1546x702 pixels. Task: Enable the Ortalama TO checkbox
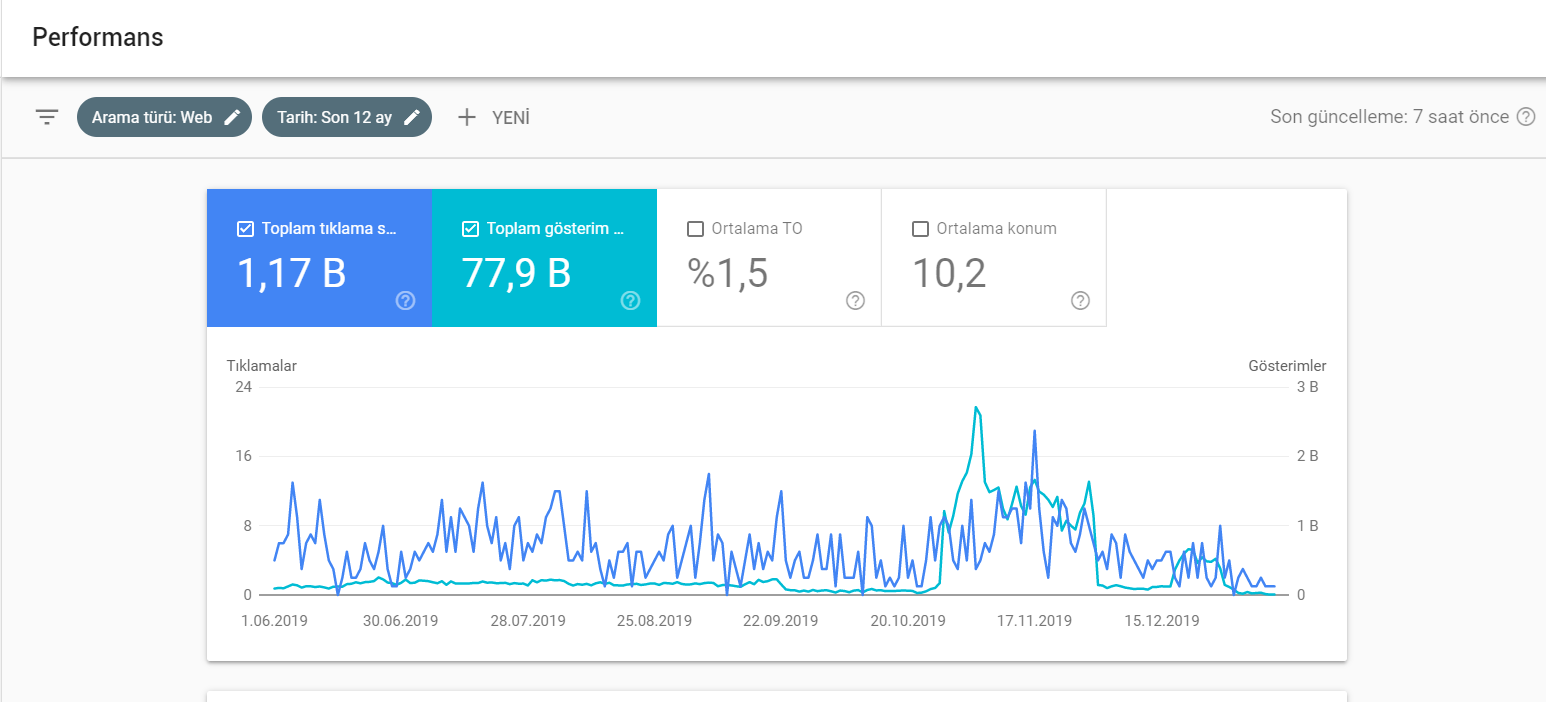coord(696,229)
